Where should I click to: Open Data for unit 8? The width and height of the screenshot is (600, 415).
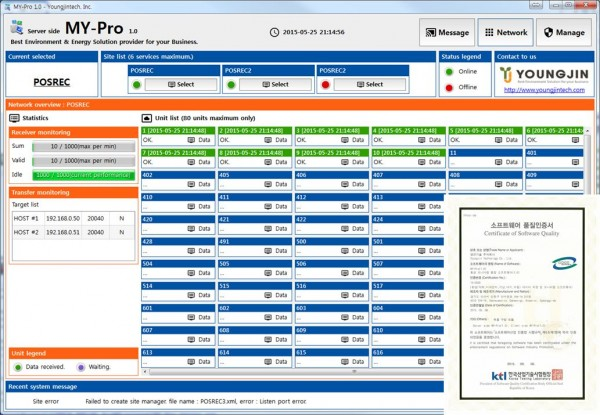click(x=276, y=162)
